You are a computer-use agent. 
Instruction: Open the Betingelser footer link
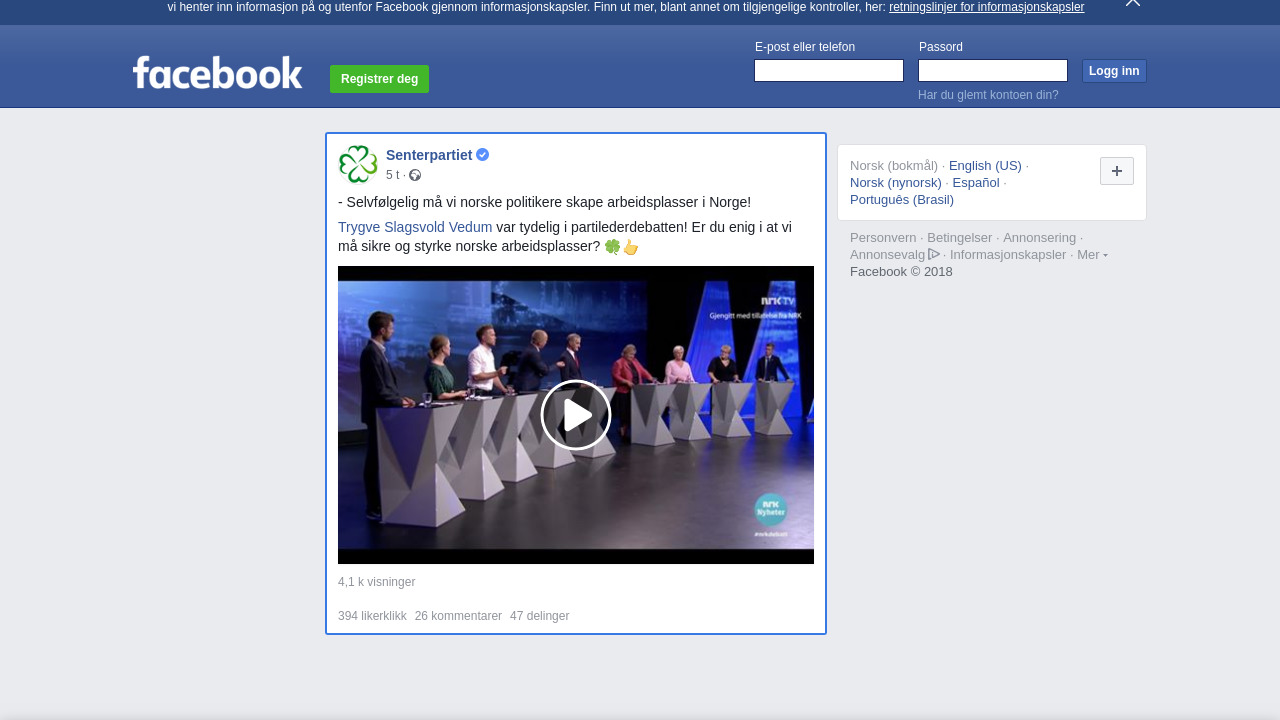click(x=960, y=238)
